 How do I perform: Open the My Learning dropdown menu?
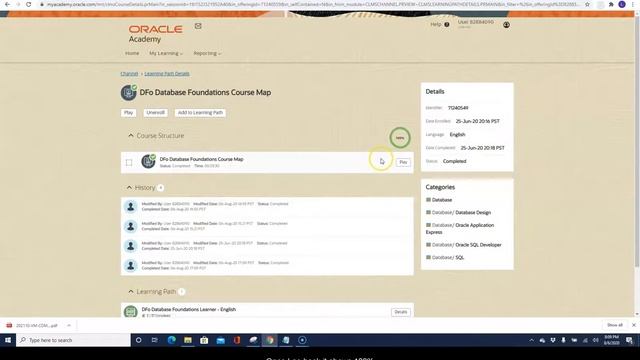coord(166,53)
